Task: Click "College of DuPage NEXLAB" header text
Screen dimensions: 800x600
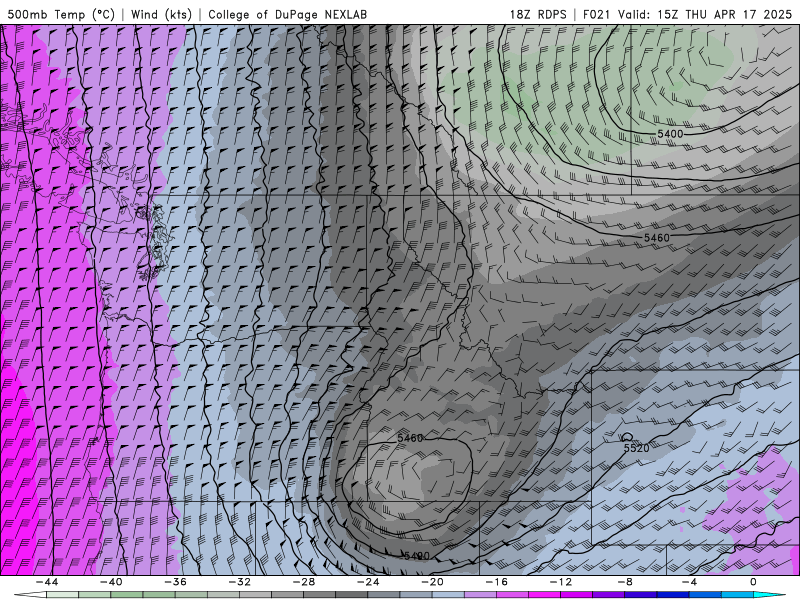Action: [x=287, y=14]
